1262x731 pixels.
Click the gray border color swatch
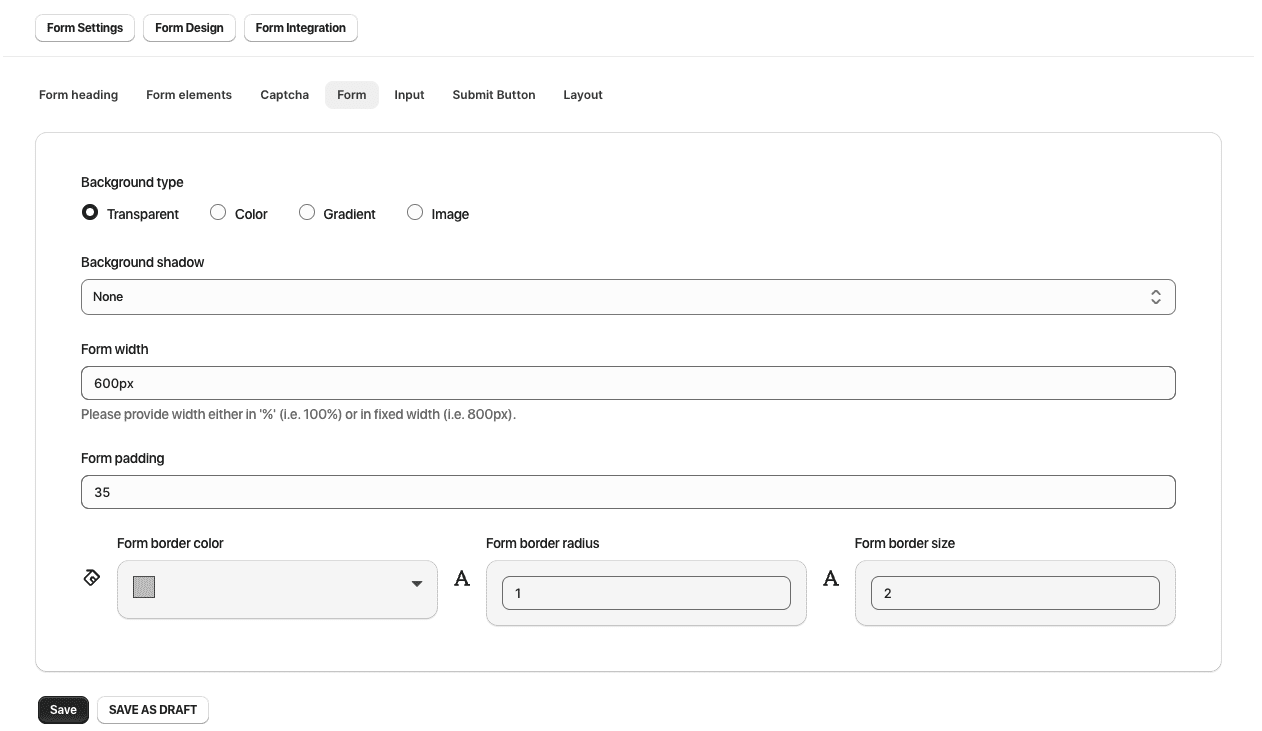pyautogui.click(x=144, y=587)
